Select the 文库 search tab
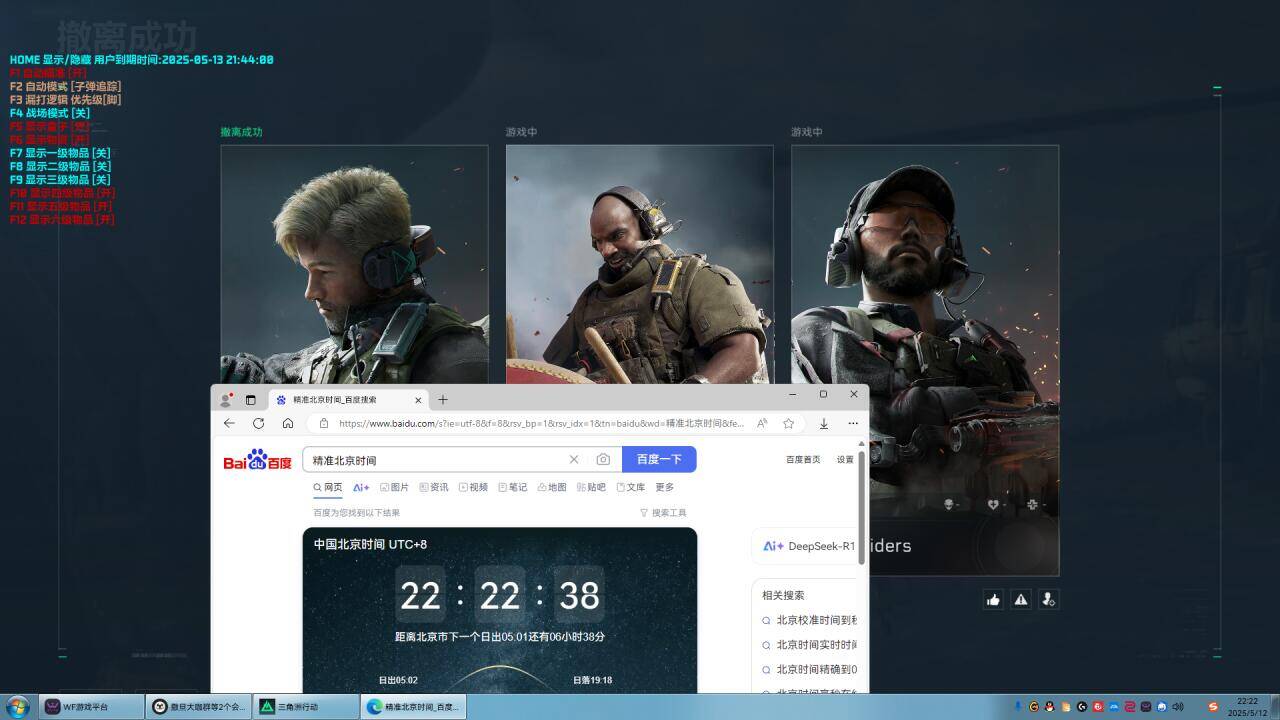Image resolution: width=1280 pixels, height=720 pixels. coord(631,487)
